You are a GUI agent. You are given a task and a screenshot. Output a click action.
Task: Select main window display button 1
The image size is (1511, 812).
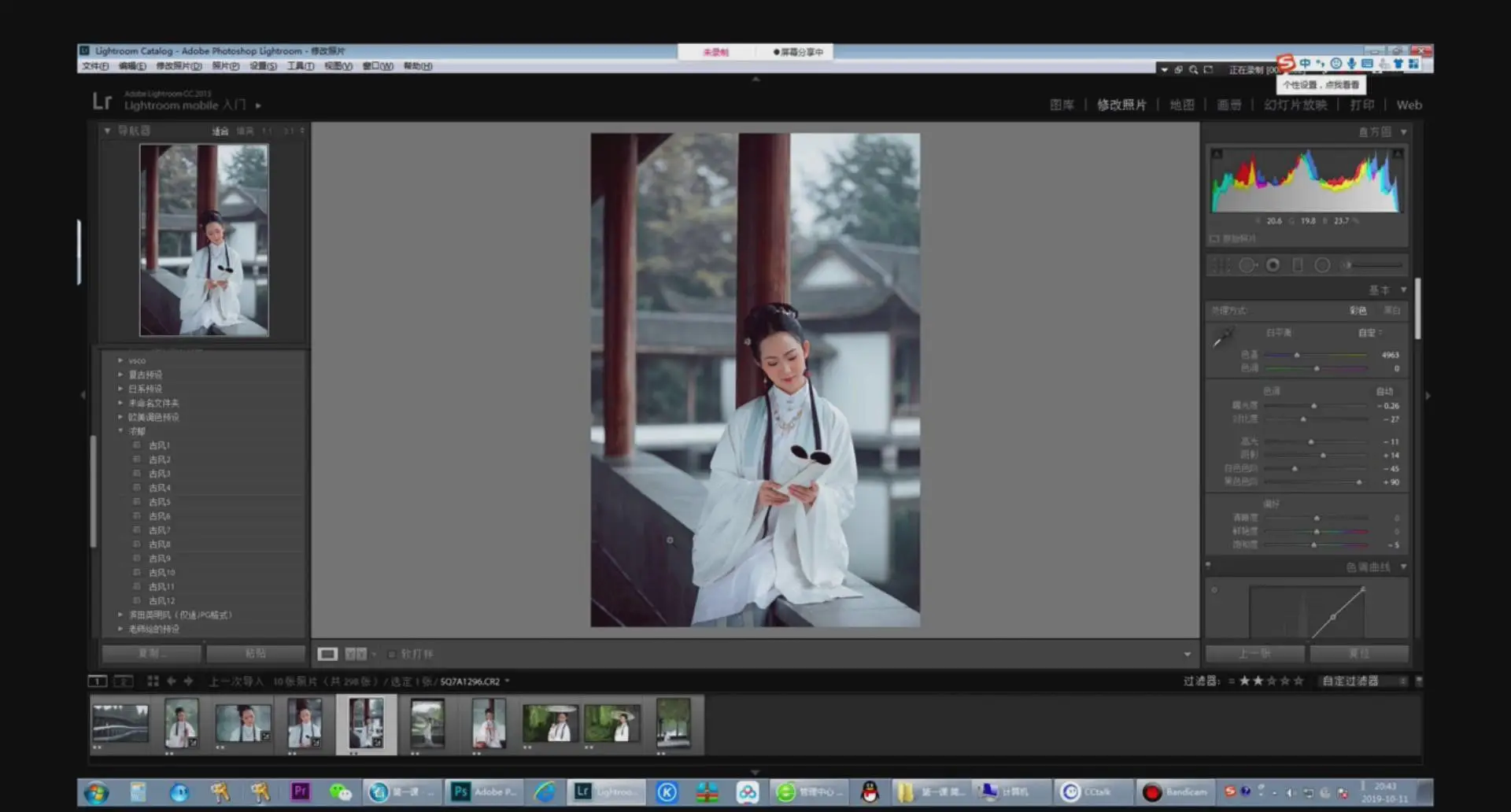point(98,681)
